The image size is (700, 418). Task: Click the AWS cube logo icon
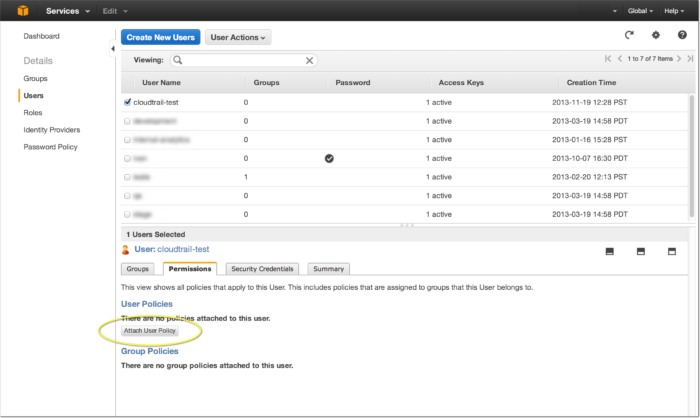22,10
